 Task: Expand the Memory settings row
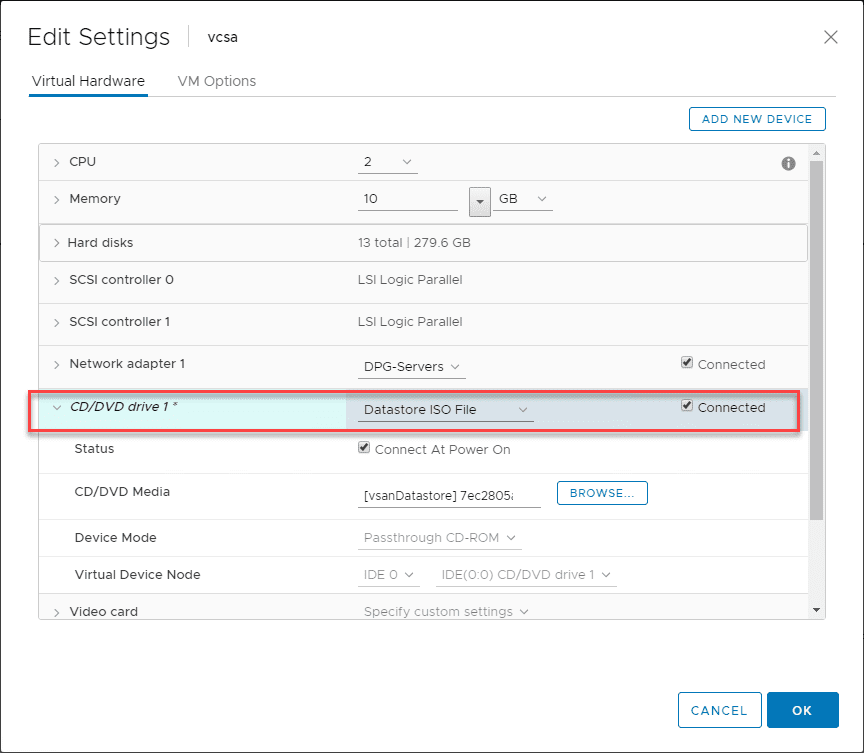(x=57, y=199)
